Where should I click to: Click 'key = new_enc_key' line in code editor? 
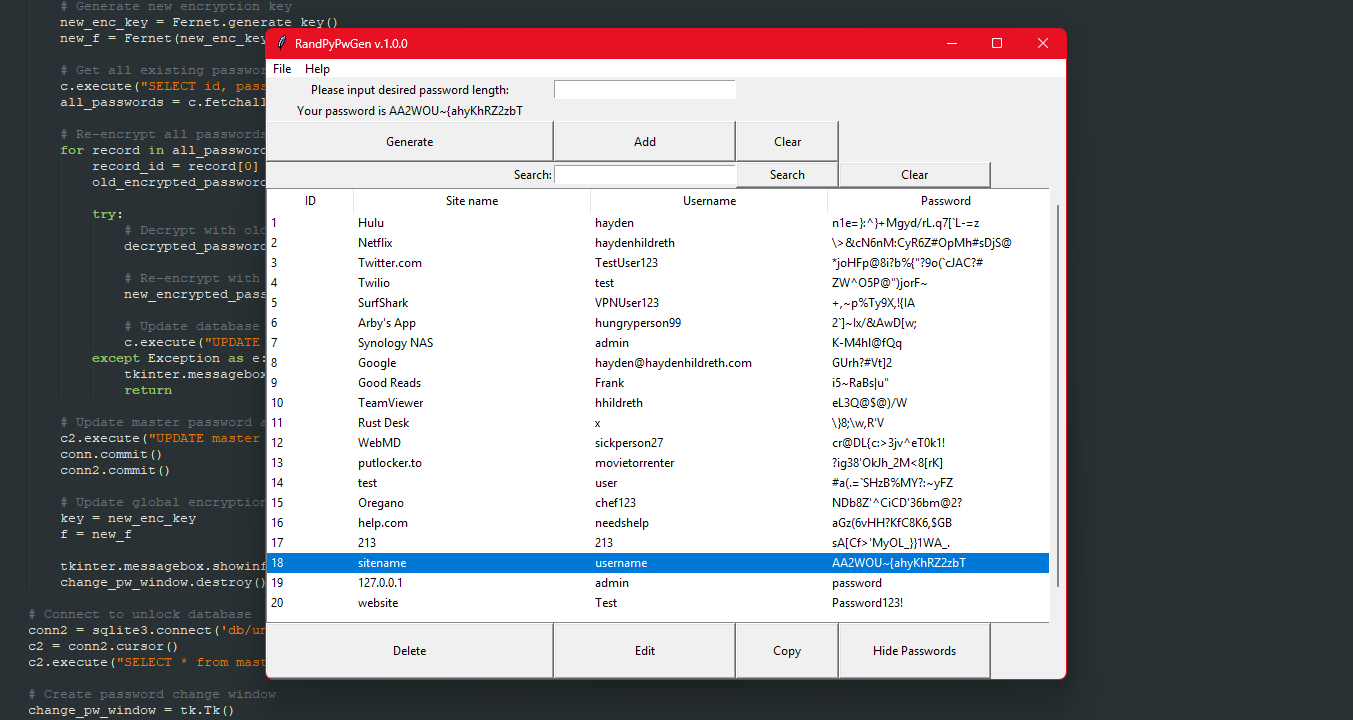128,518
